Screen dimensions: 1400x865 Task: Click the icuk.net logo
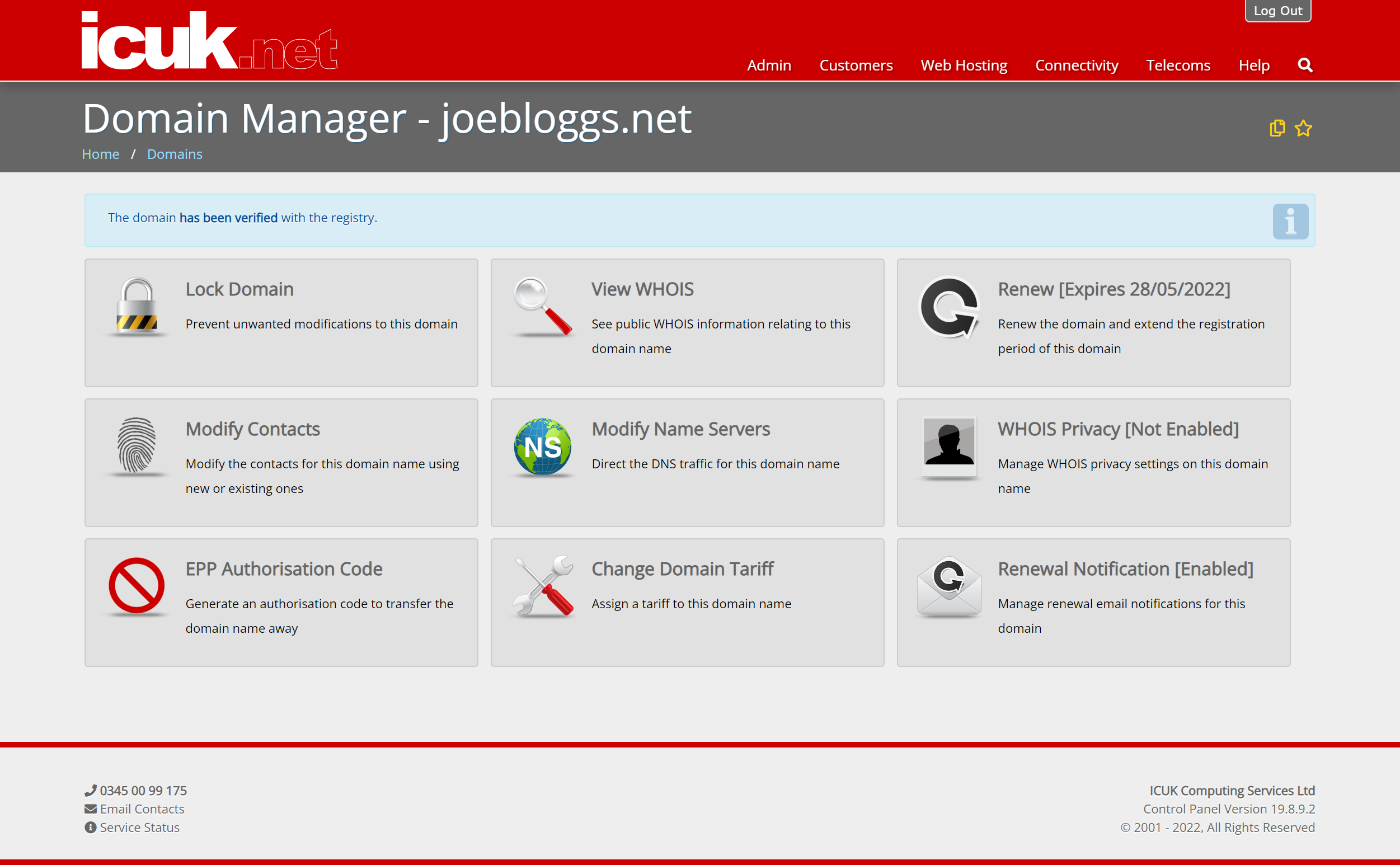(x=209, y=41)
